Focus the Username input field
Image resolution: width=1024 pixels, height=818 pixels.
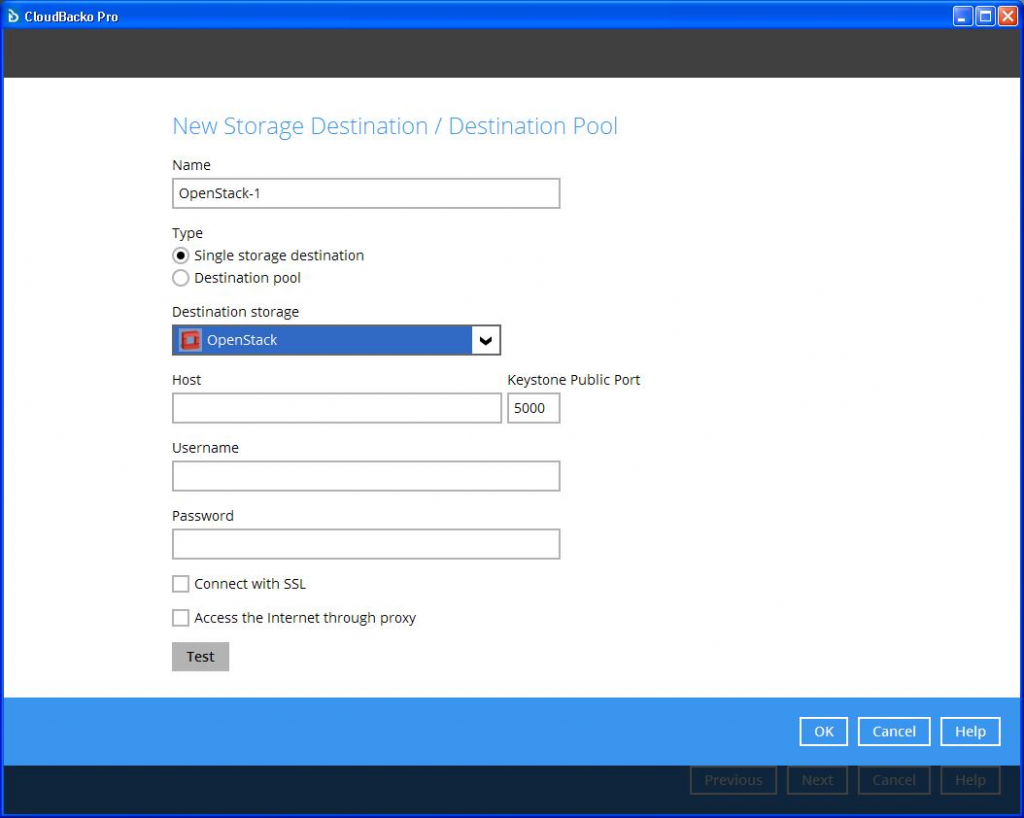[x=366, y=476]
